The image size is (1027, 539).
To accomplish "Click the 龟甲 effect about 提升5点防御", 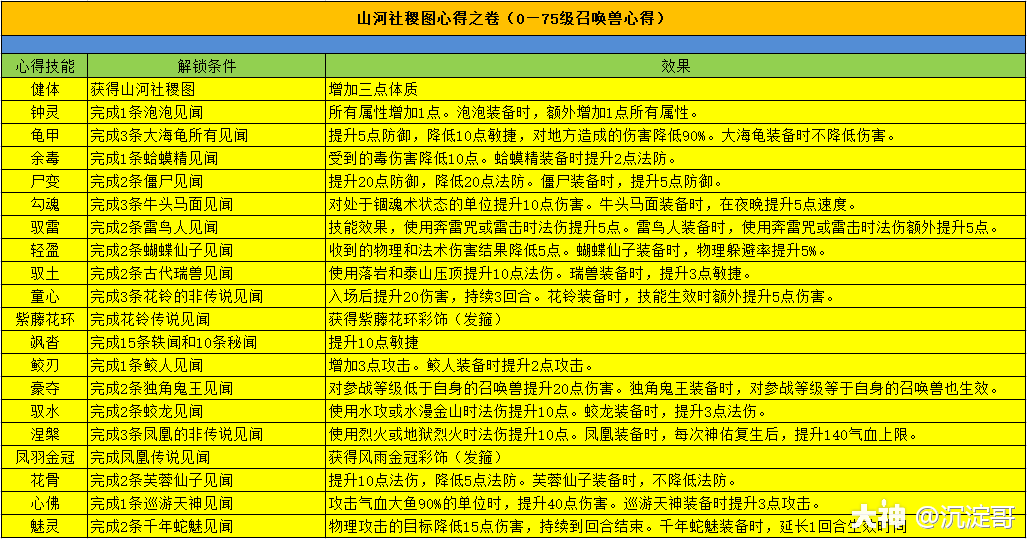I will 675,135.
